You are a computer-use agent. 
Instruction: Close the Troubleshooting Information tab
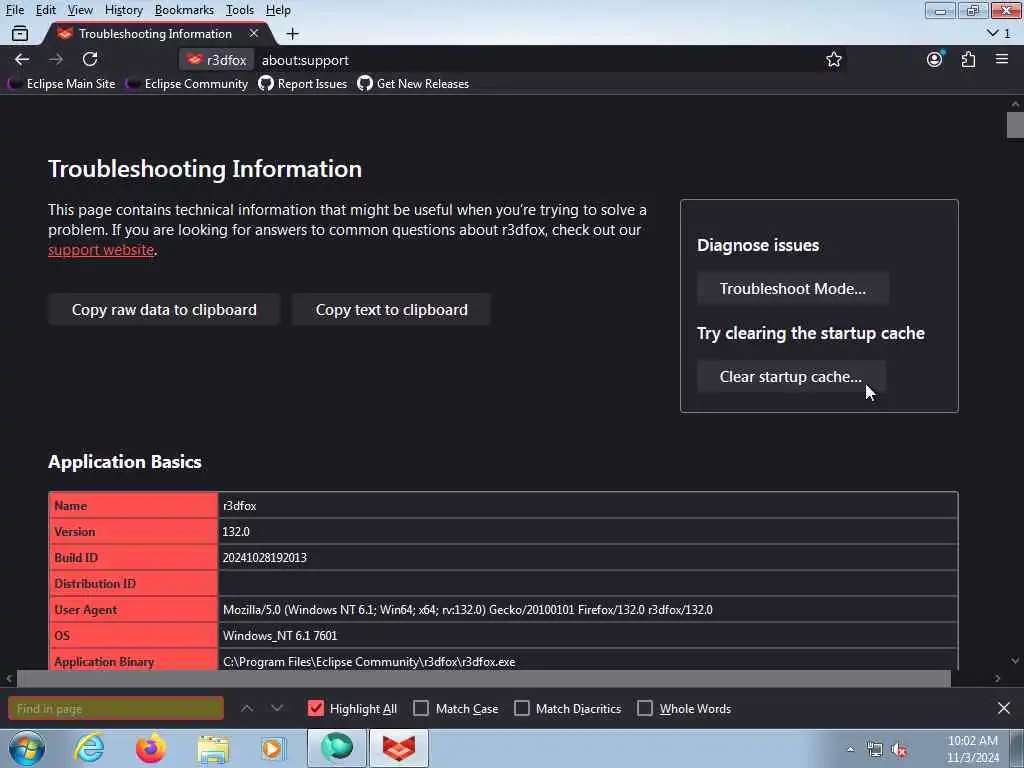click(254, 33)
